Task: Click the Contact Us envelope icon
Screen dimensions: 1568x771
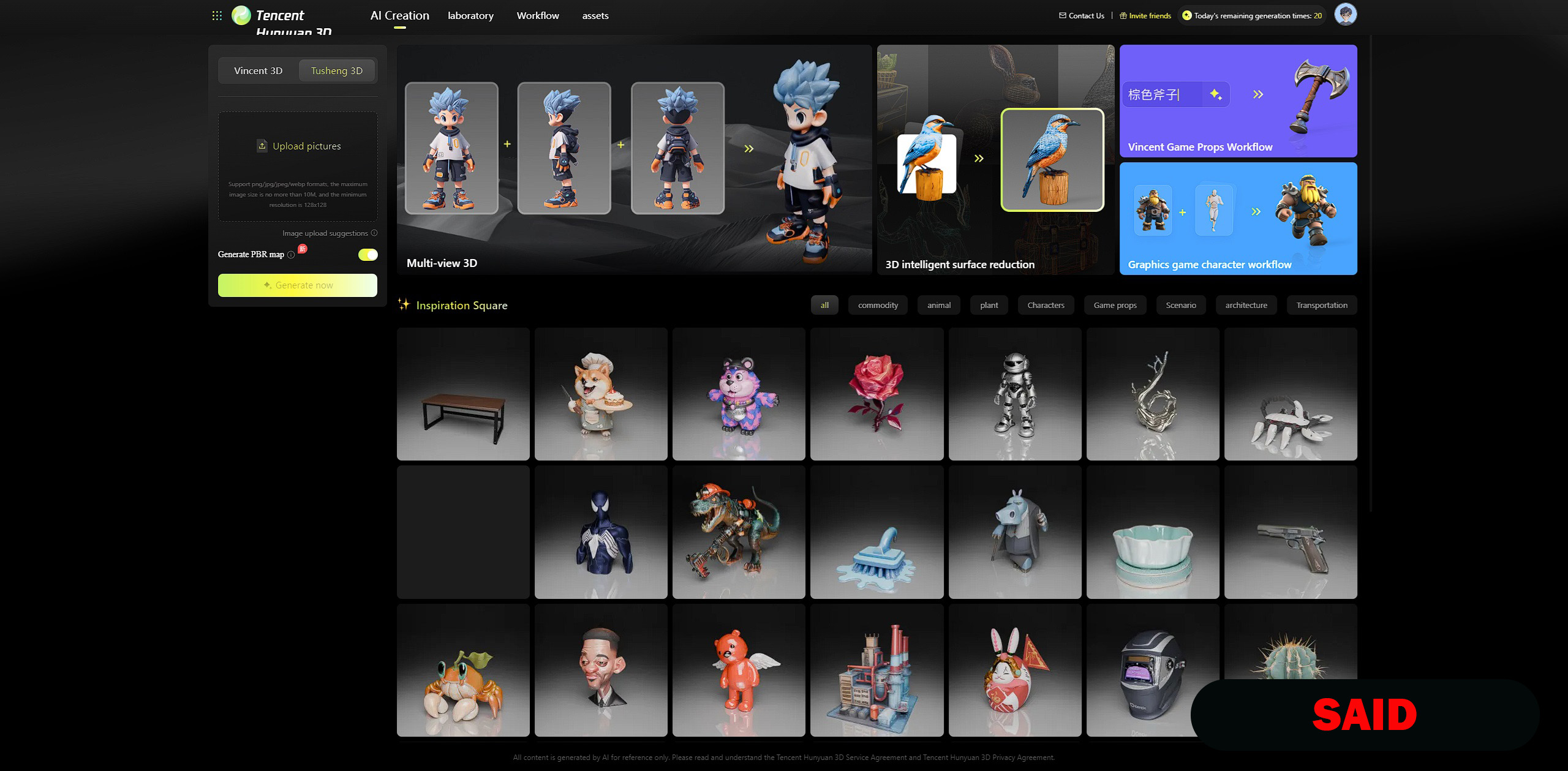Action: click(1063, 15)
